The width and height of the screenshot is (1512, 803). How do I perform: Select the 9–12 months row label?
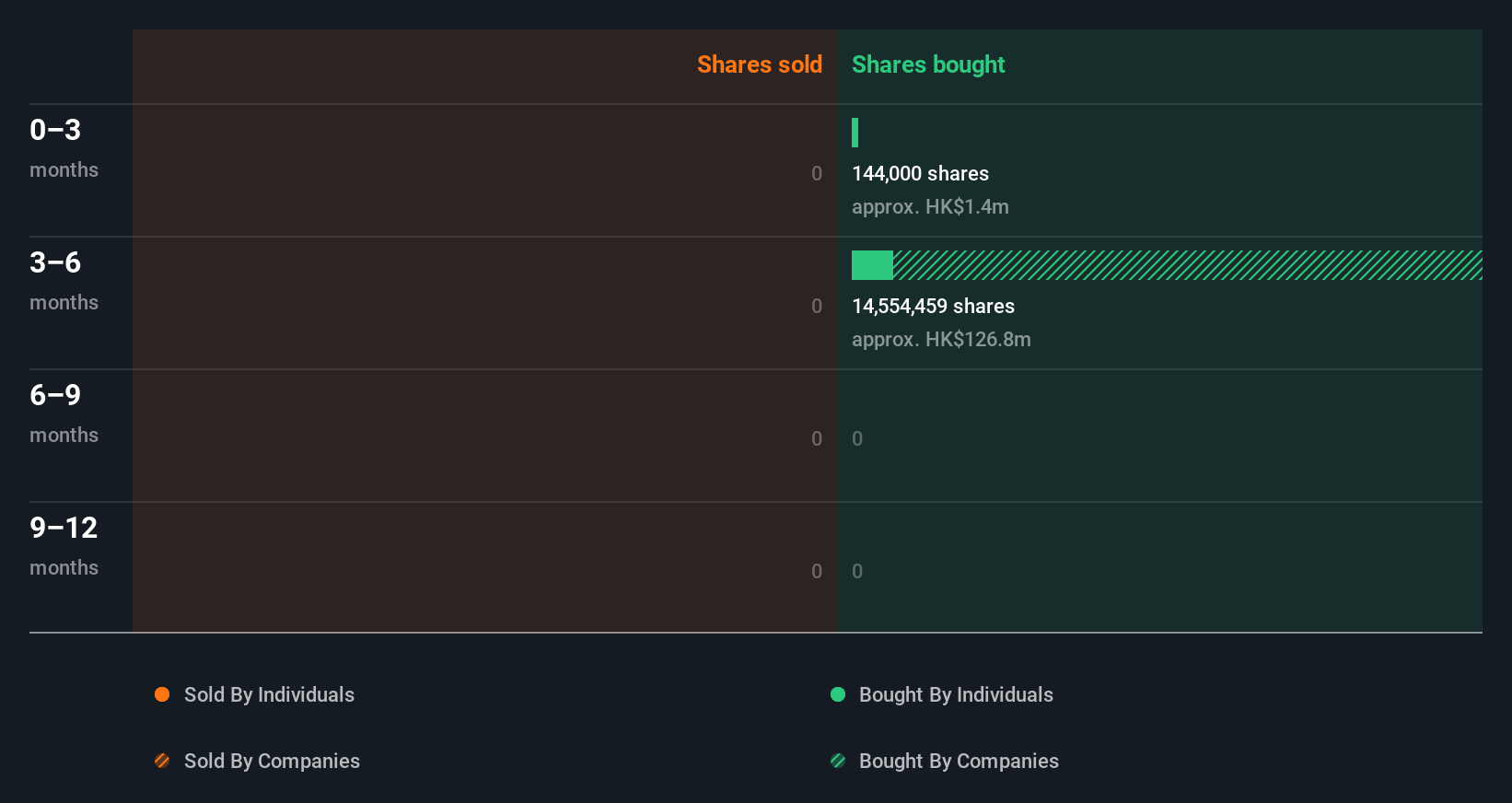coord(64,545)
